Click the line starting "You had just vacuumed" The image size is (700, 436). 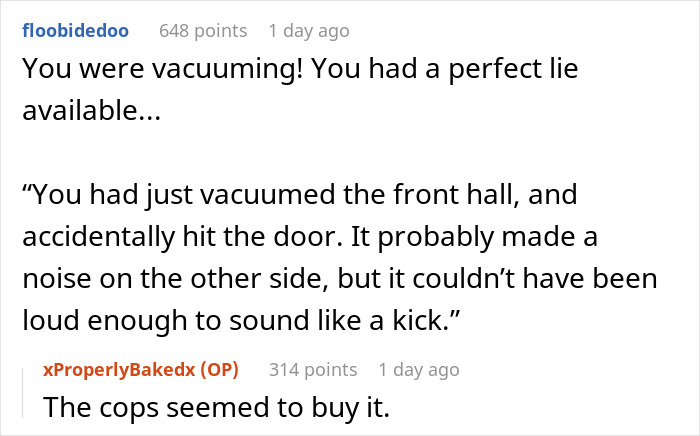coord(300,195)
